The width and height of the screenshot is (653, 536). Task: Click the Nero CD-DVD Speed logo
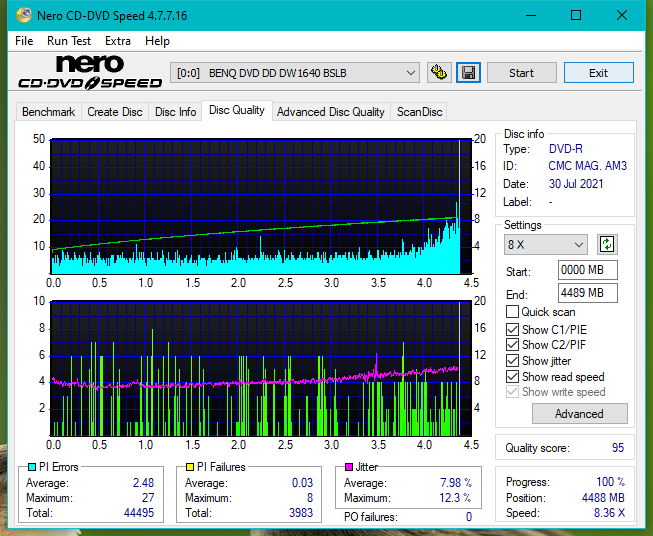(x=90, y=72)
